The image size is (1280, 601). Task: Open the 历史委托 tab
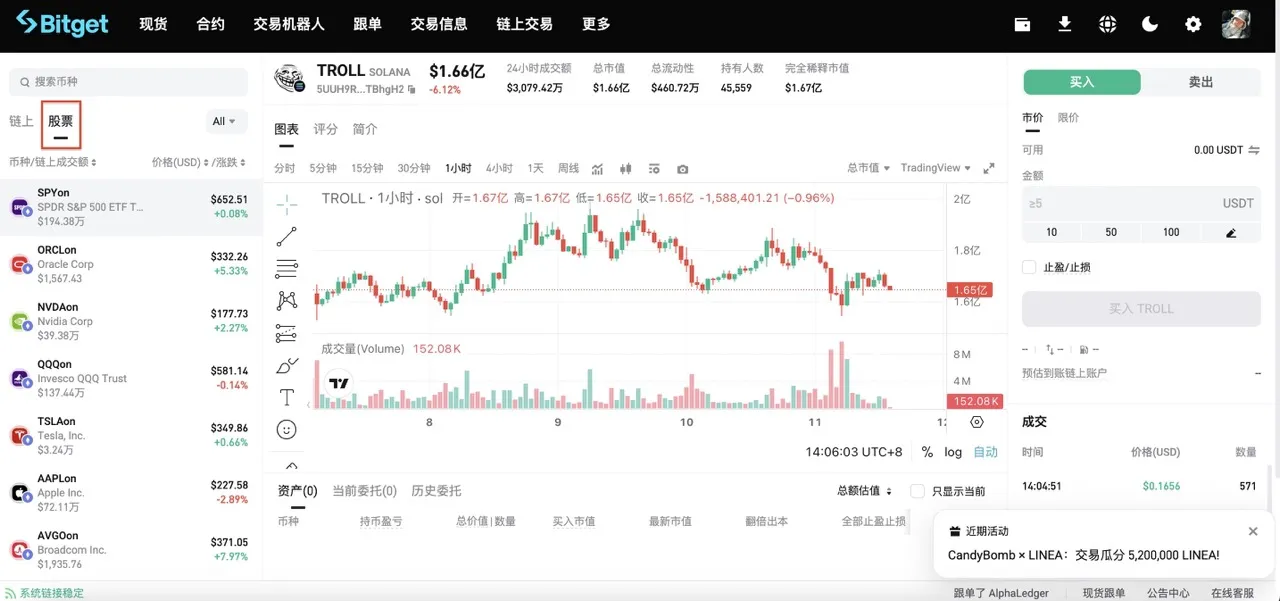pyautogui.click(x=436, y=491)
